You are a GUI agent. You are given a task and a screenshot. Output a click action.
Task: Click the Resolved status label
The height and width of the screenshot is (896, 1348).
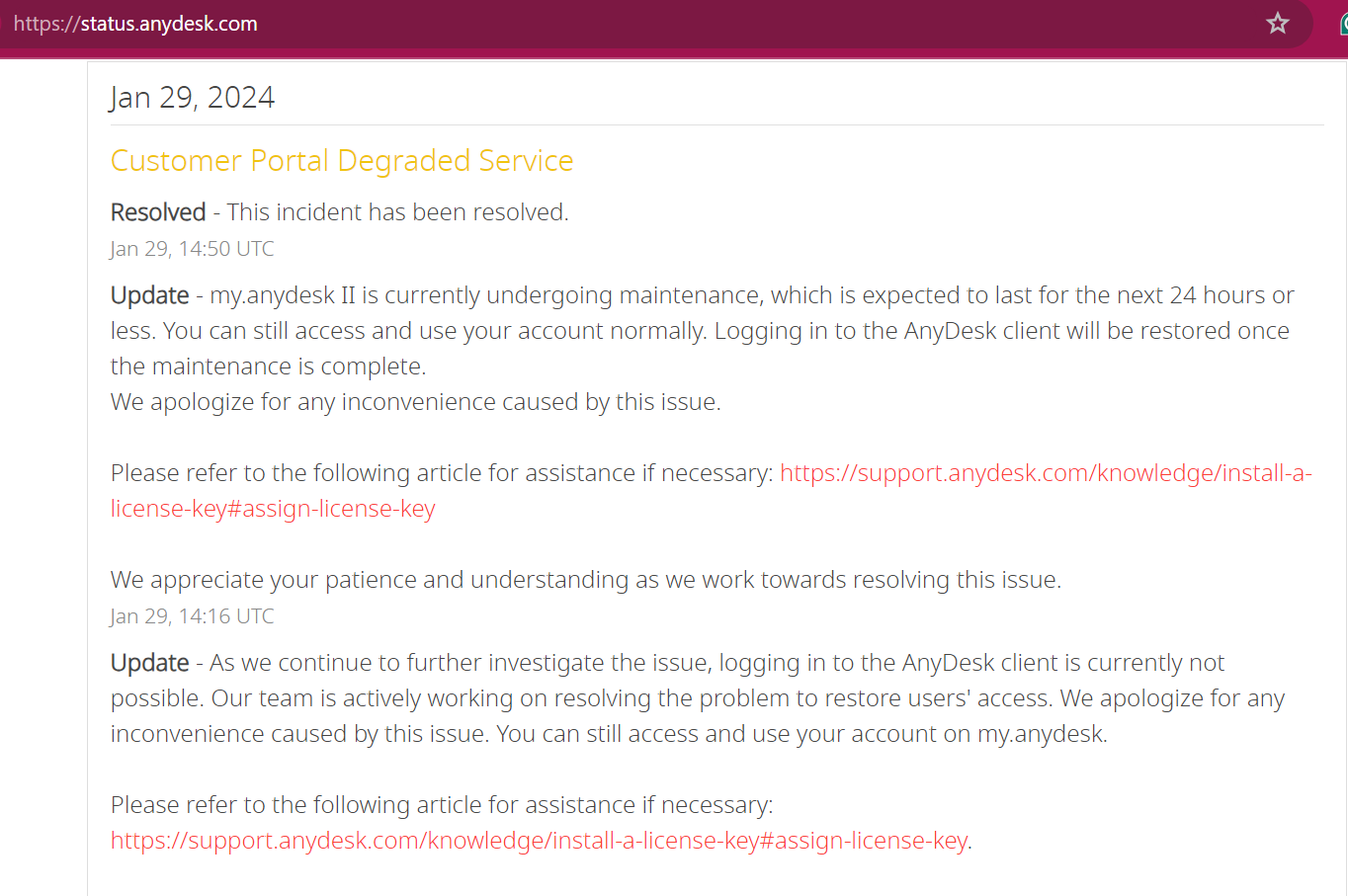click(x=158, y=211)
